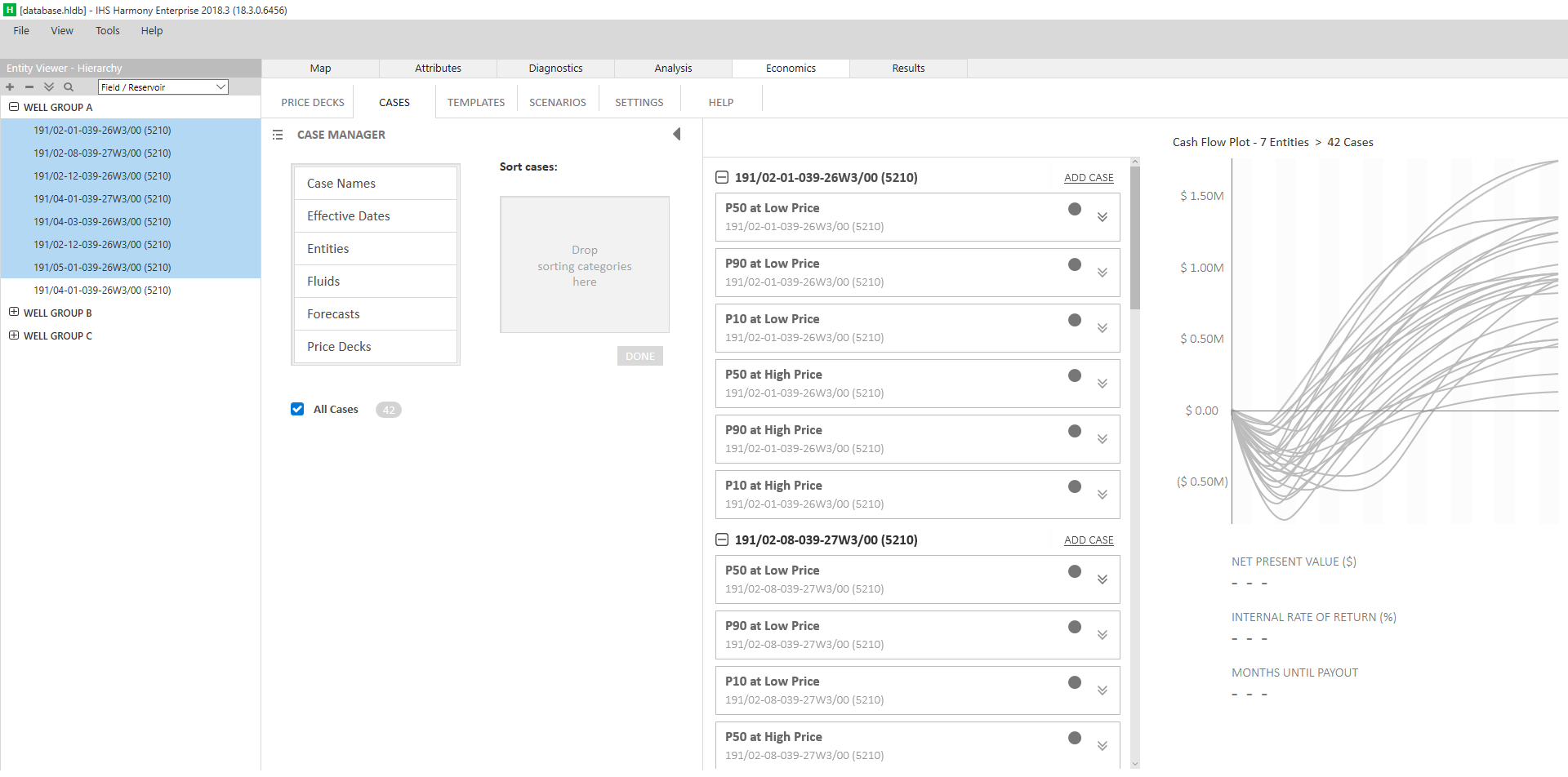The height and width of the screenshot is (777, 1568).
Task: Expand WELL GROUP B in the tree
Action: tap(14, 313)
